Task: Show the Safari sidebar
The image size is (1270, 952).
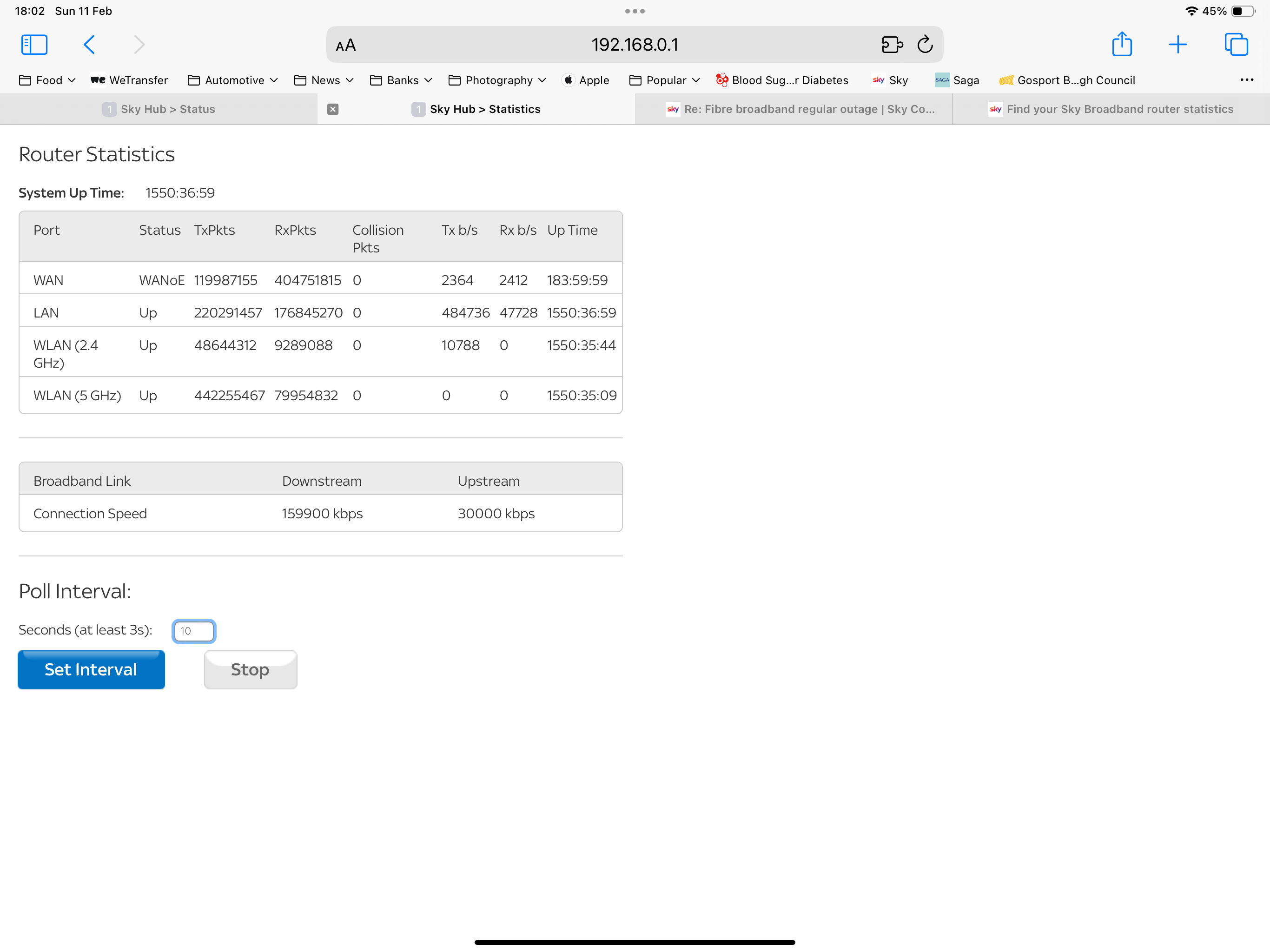Action: 34,45
